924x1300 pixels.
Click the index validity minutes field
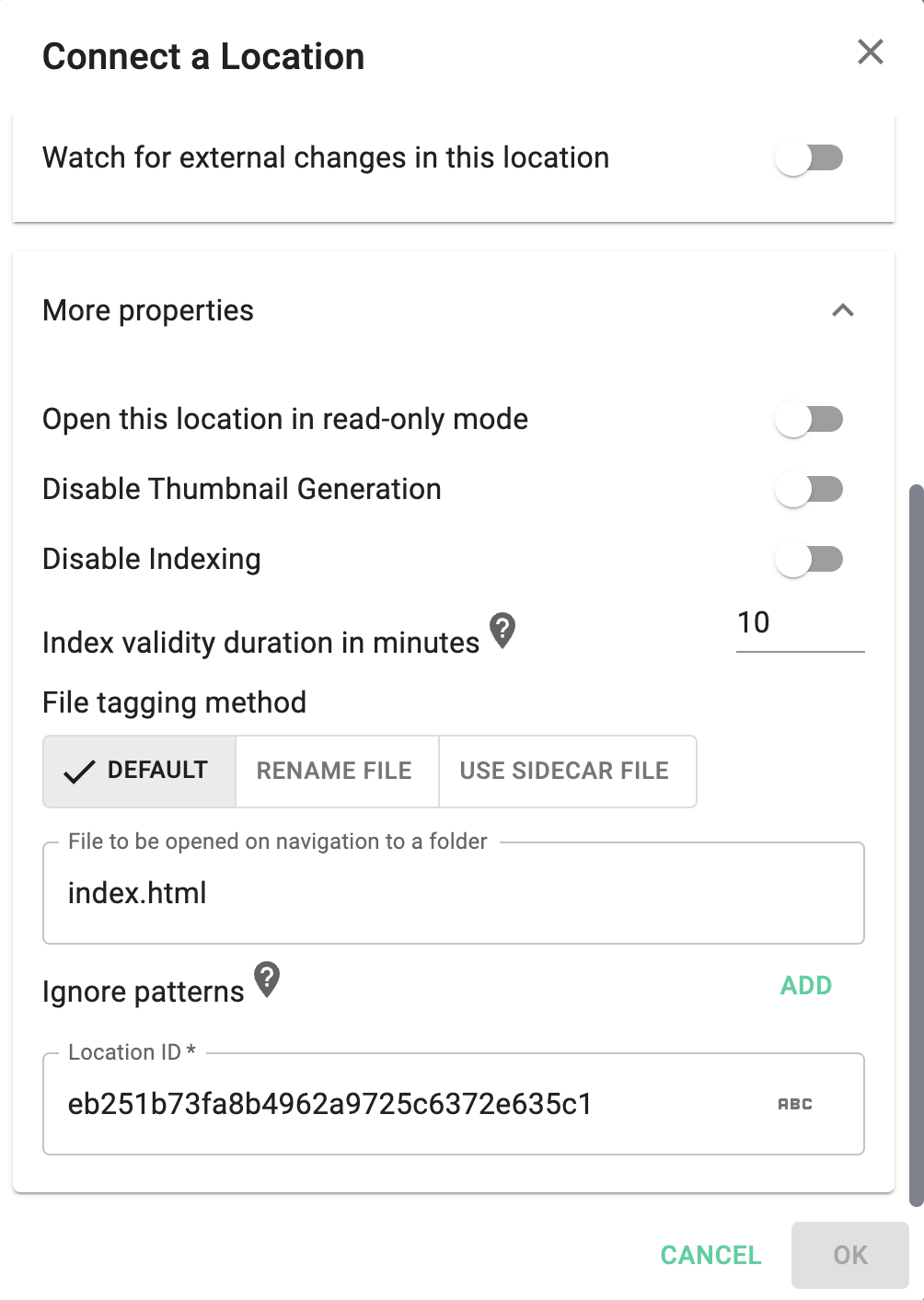click(798, 624)
